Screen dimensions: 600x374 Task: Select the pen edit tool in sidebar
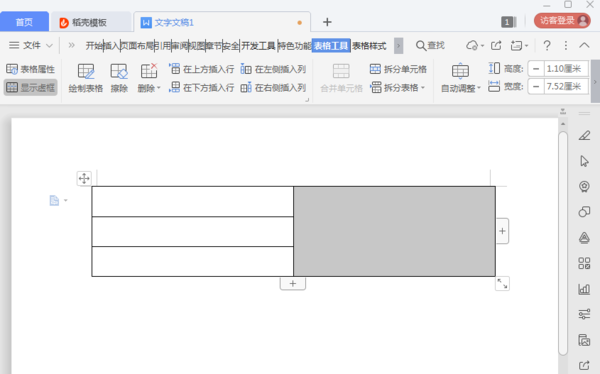(x=584, y=136)
